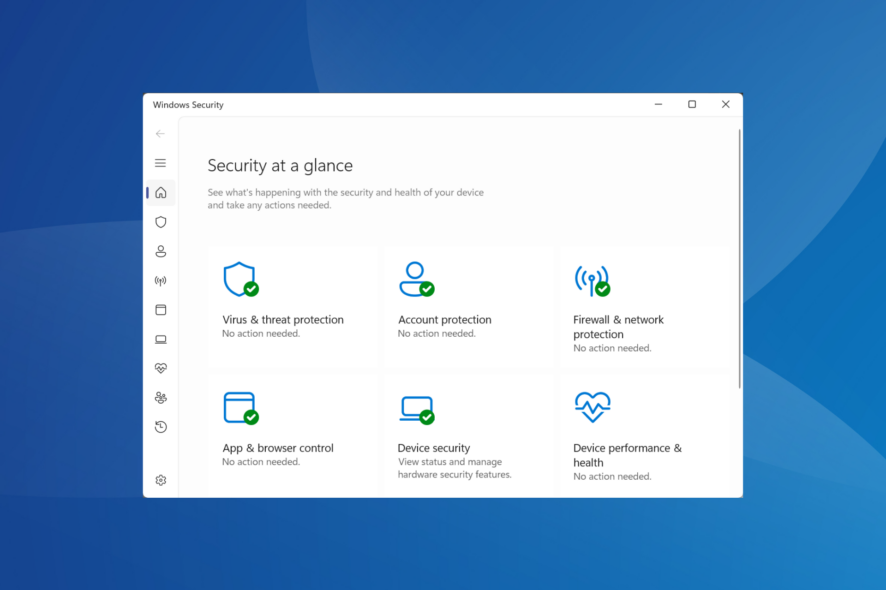Open Settings gear in the sidebar
Screen dimensions: 886x590
click(161, 480)
